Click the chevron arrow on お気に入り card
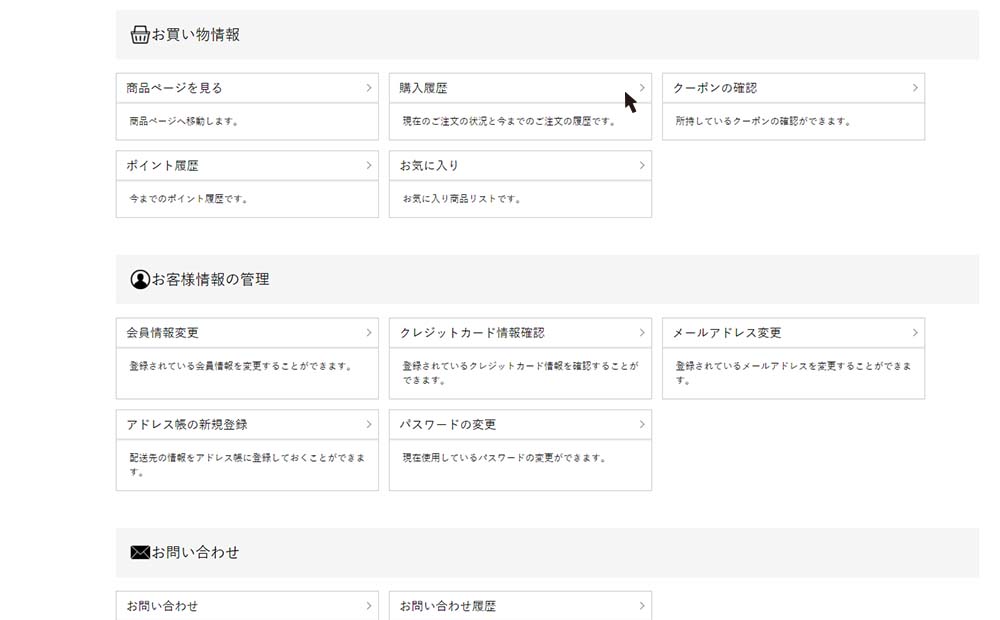1000x620 pixels. point(641,166)
